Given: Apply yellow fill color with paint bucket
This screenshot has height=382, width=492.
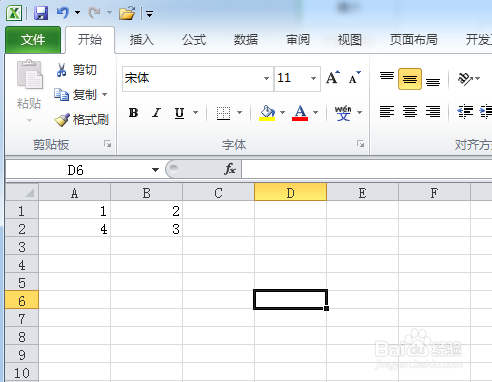Looking at the screenshot, I should [x=267, y=113].
